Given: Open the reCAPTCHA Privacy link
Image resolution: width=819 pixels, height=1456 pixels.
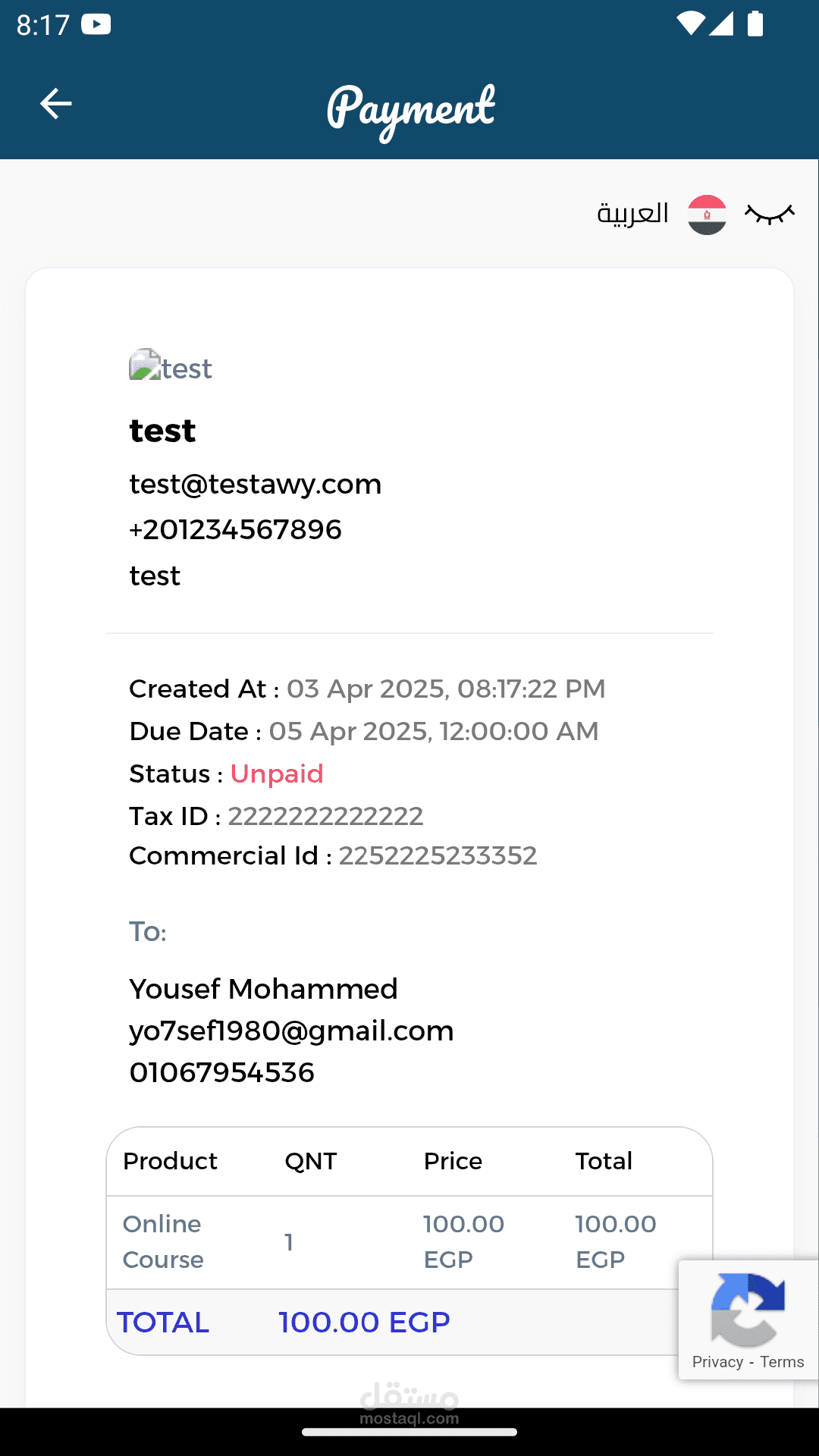Looking at the screenshot, I should point(717,1362).
